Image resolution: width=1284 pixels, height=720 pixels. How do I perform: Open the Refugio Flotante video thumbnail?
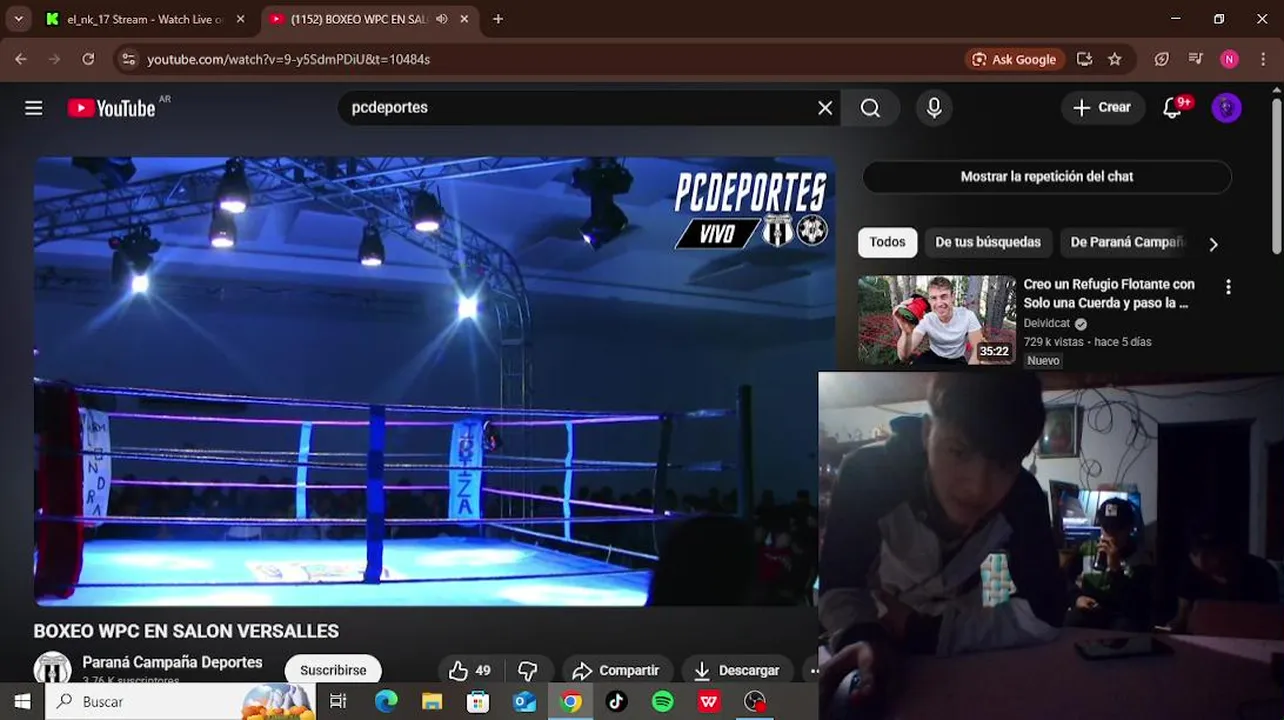pos(937,320)
